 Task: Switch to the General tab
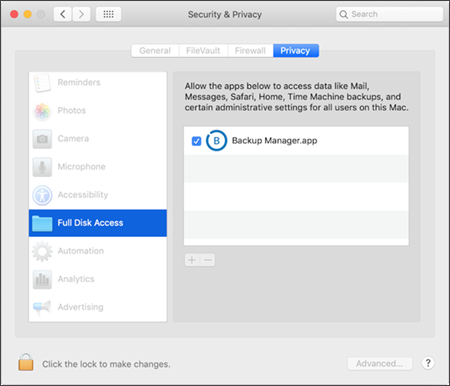(155, 51)
